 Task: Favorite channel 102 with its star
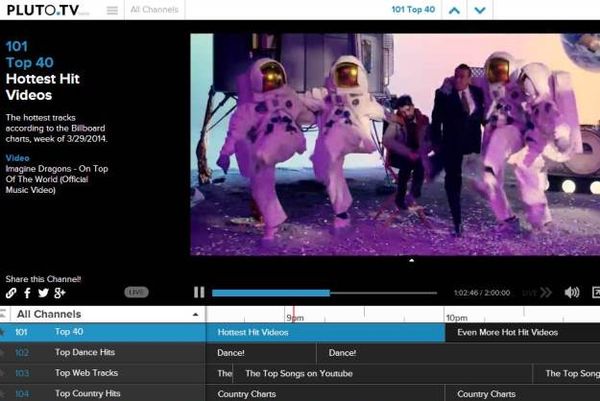point(2,352)
